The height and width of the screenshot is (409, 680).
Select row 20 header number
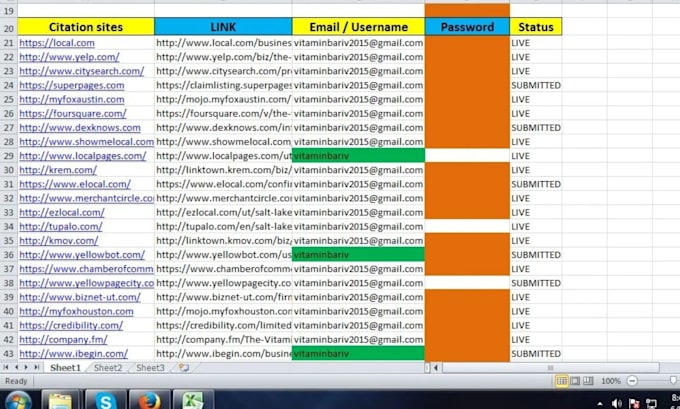(9, 28)
